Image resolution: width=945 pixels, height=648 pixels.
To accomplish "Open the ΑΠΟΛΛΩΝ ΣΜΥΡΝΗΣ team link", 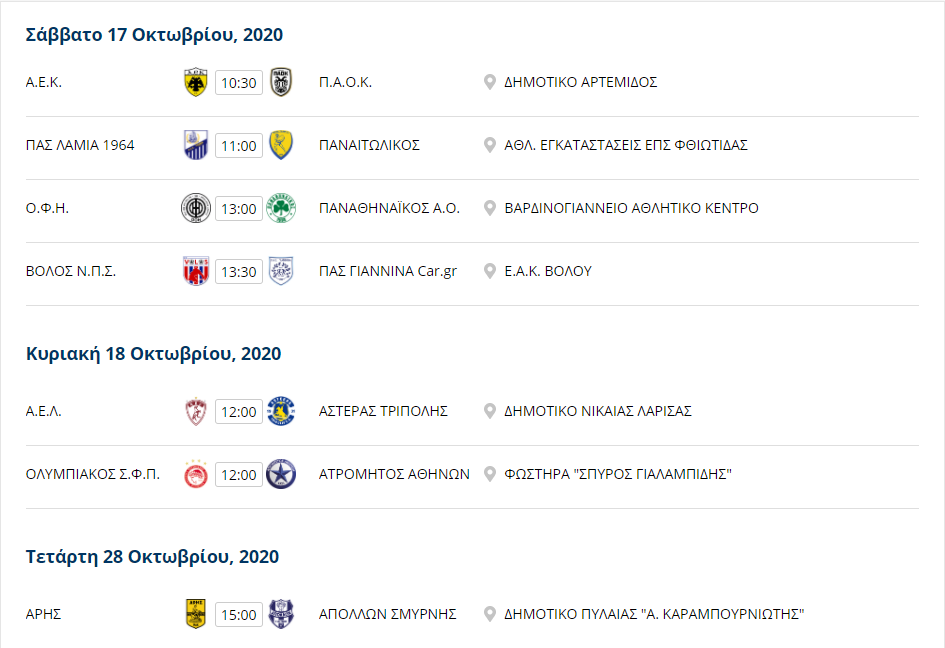I will click(388, 614).
